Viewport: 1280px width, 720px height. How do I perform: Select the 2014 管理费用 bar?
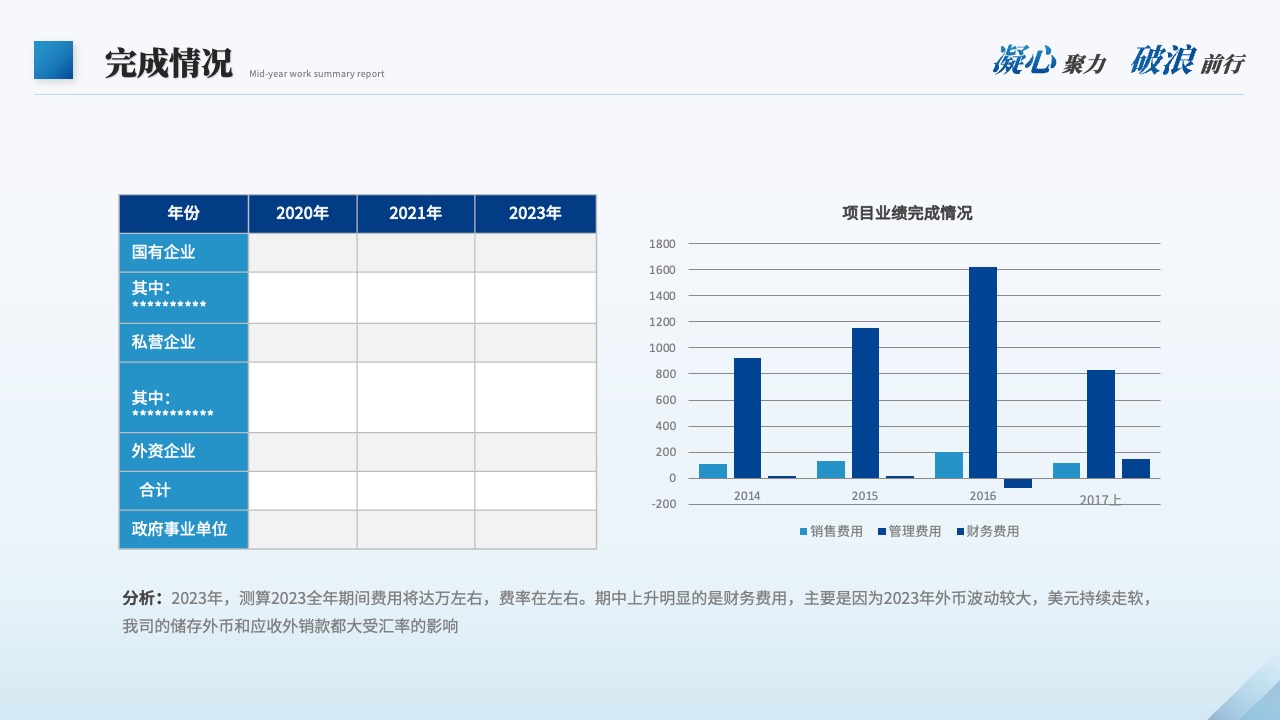(747, 418)
